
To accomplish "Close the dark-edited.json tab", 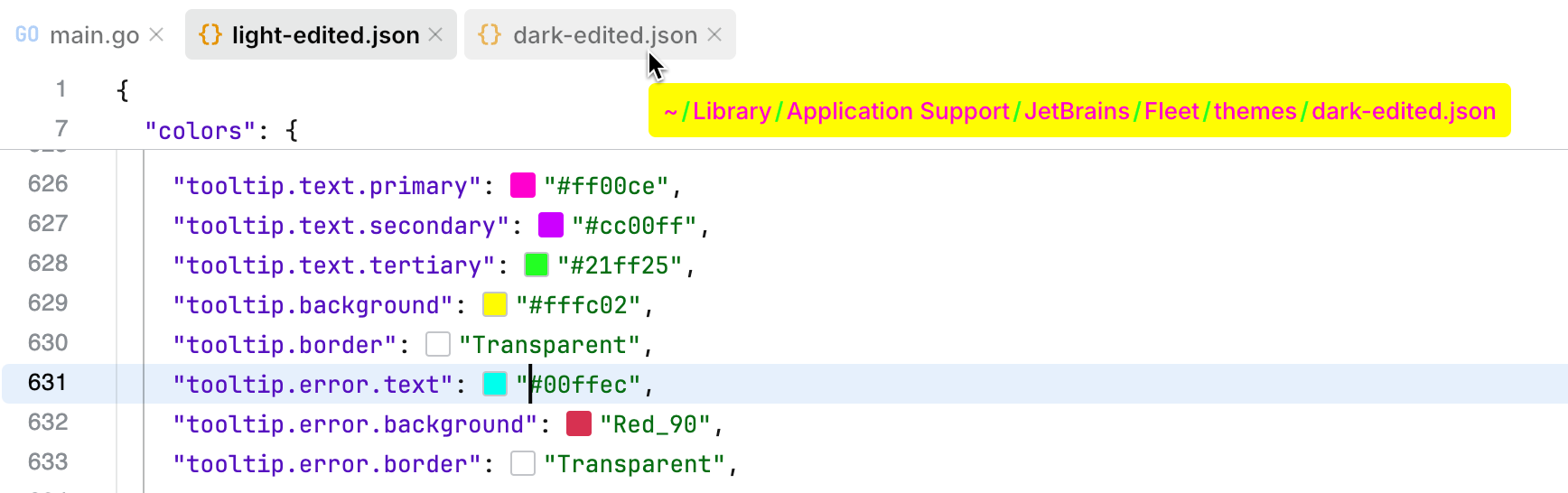I will click(x=714, y=34).
